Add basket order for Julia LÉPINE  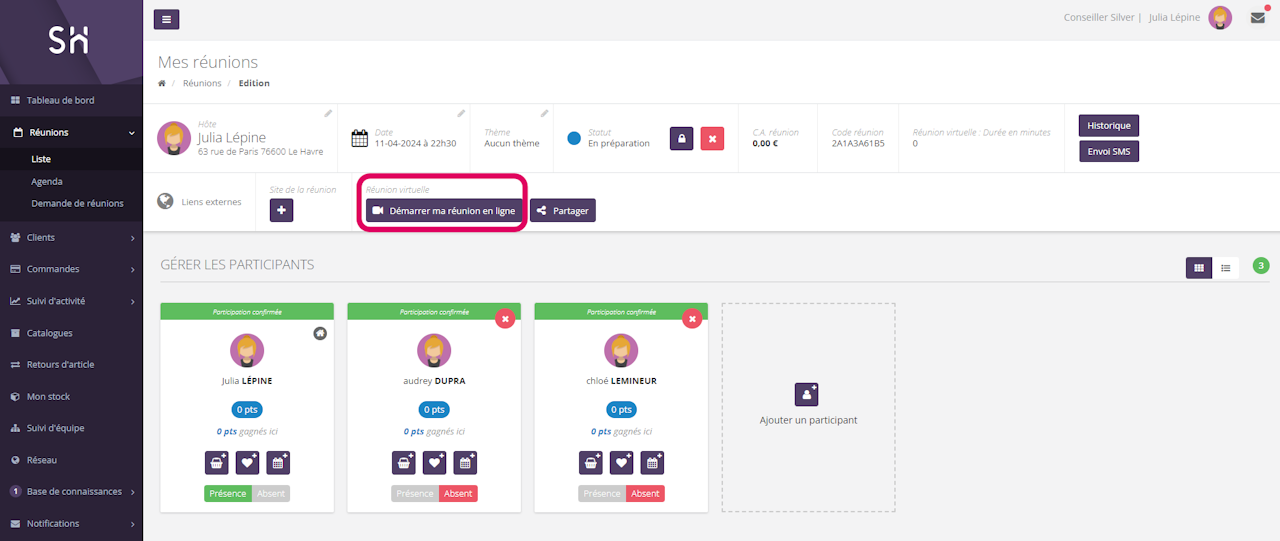pyautogui.click(x=216, y=462)
